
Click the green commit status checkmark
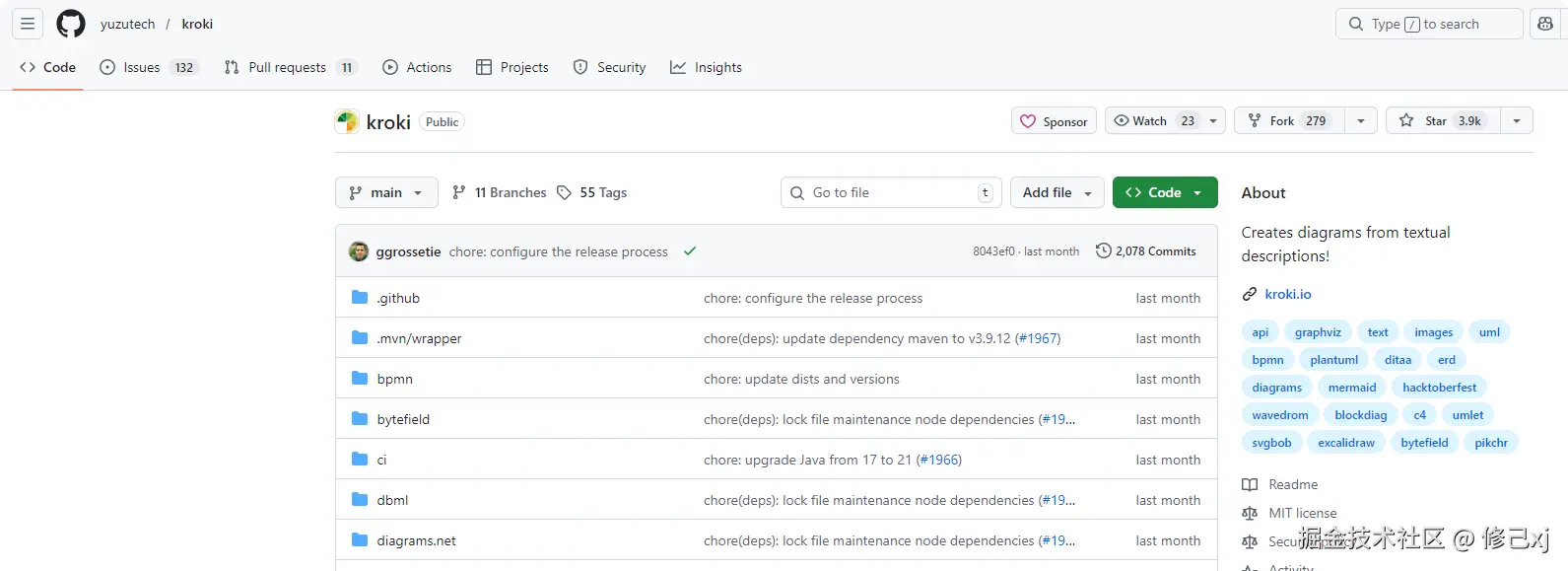(690, 251)
